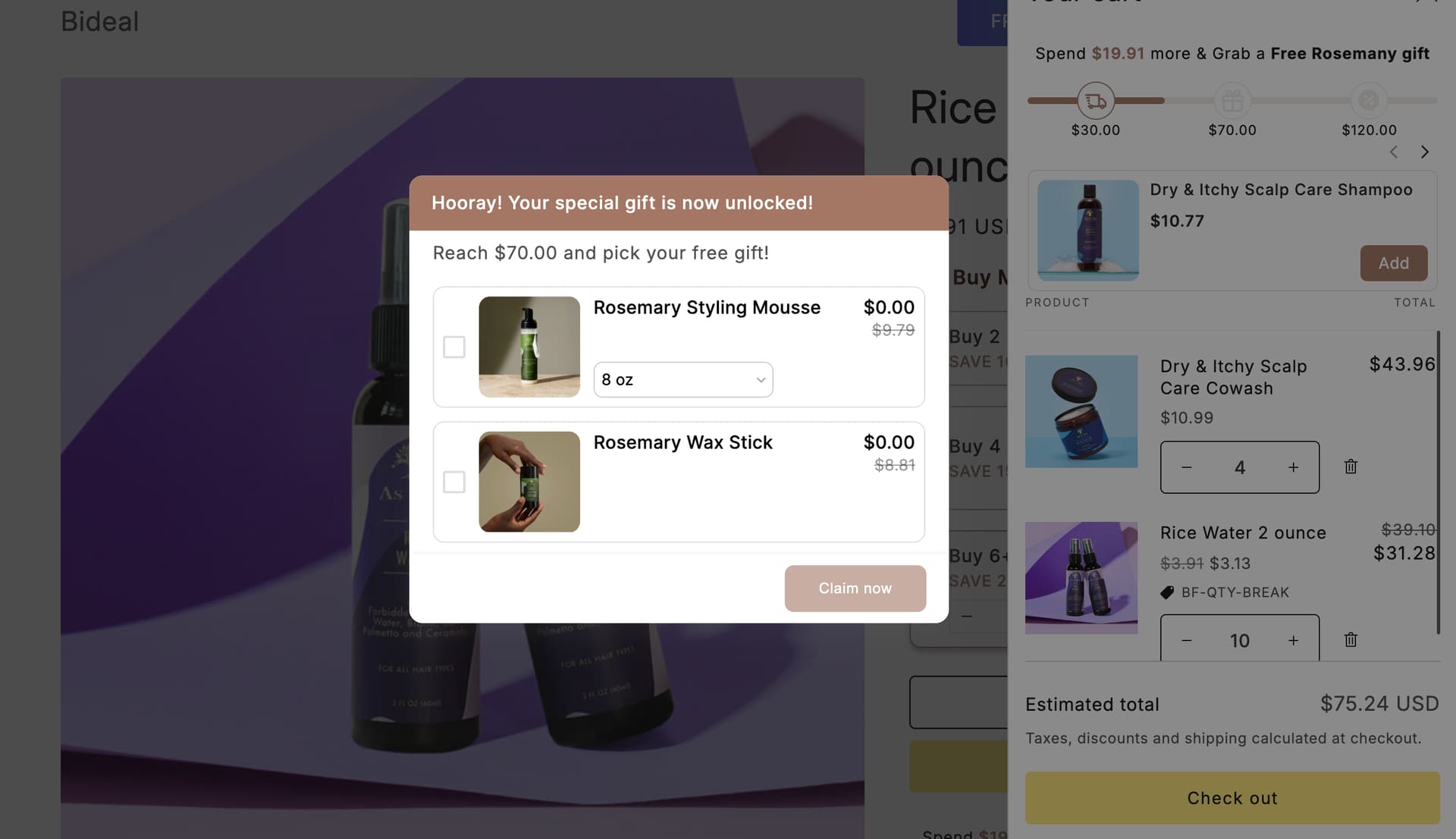Increase Cowash quantity with plus icon

[1293, 467]
